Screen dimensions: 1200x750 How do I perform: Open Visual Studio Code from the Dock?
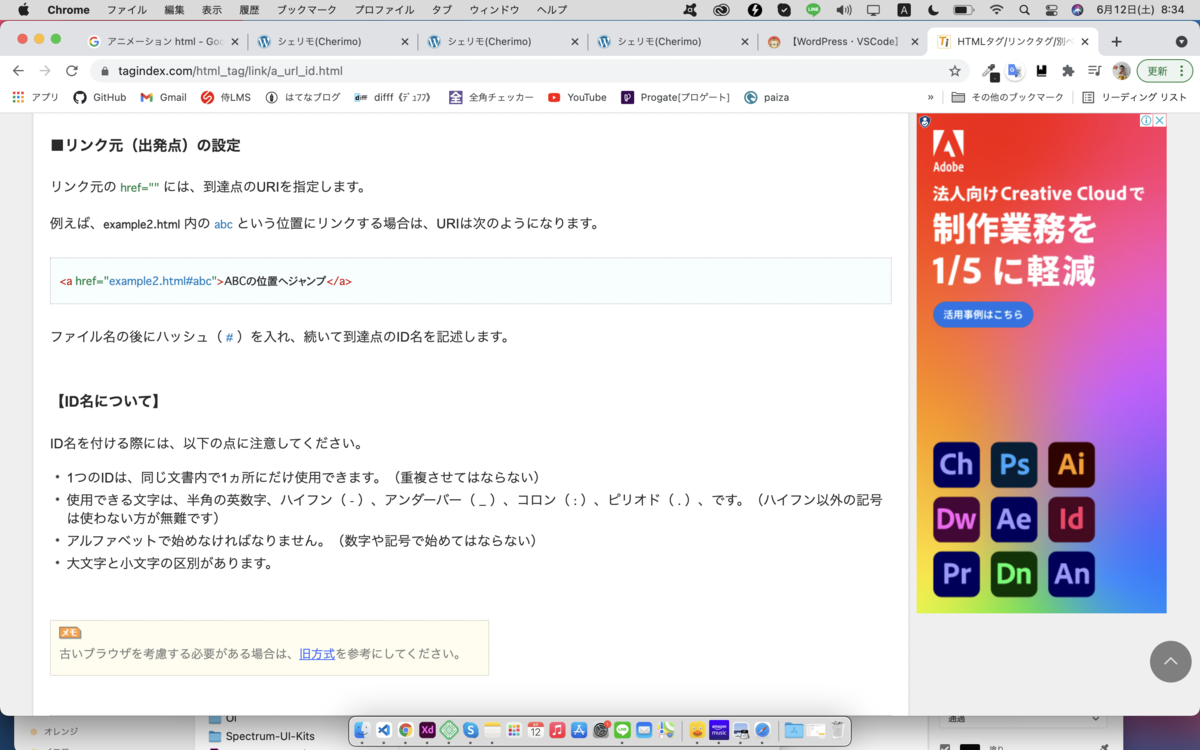(385, 731)
